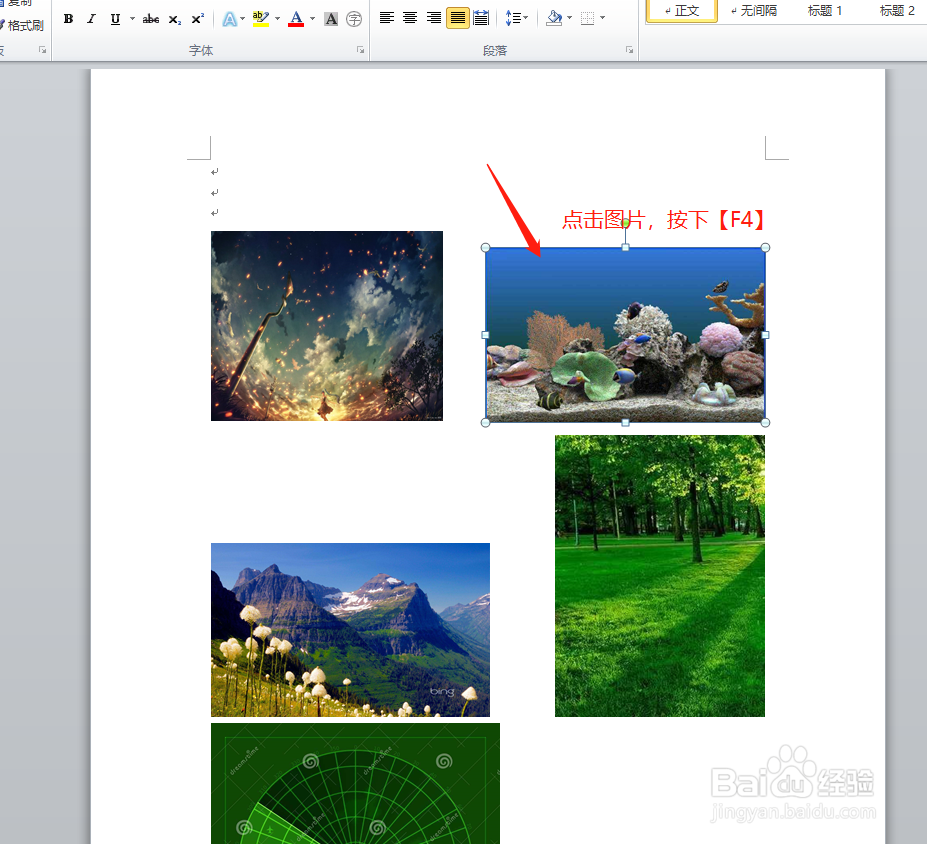Select the green radar picture
Viewport: 927px width, 844px height.
pyautogui.click(x=355, y=783)
